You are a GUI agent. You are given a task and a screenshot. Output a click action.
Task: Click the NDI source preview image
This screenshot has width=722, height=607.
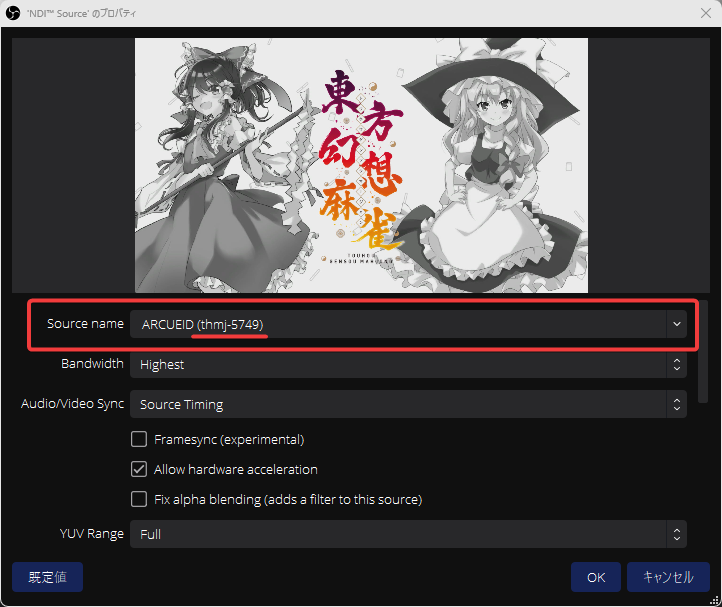point(361,165)
